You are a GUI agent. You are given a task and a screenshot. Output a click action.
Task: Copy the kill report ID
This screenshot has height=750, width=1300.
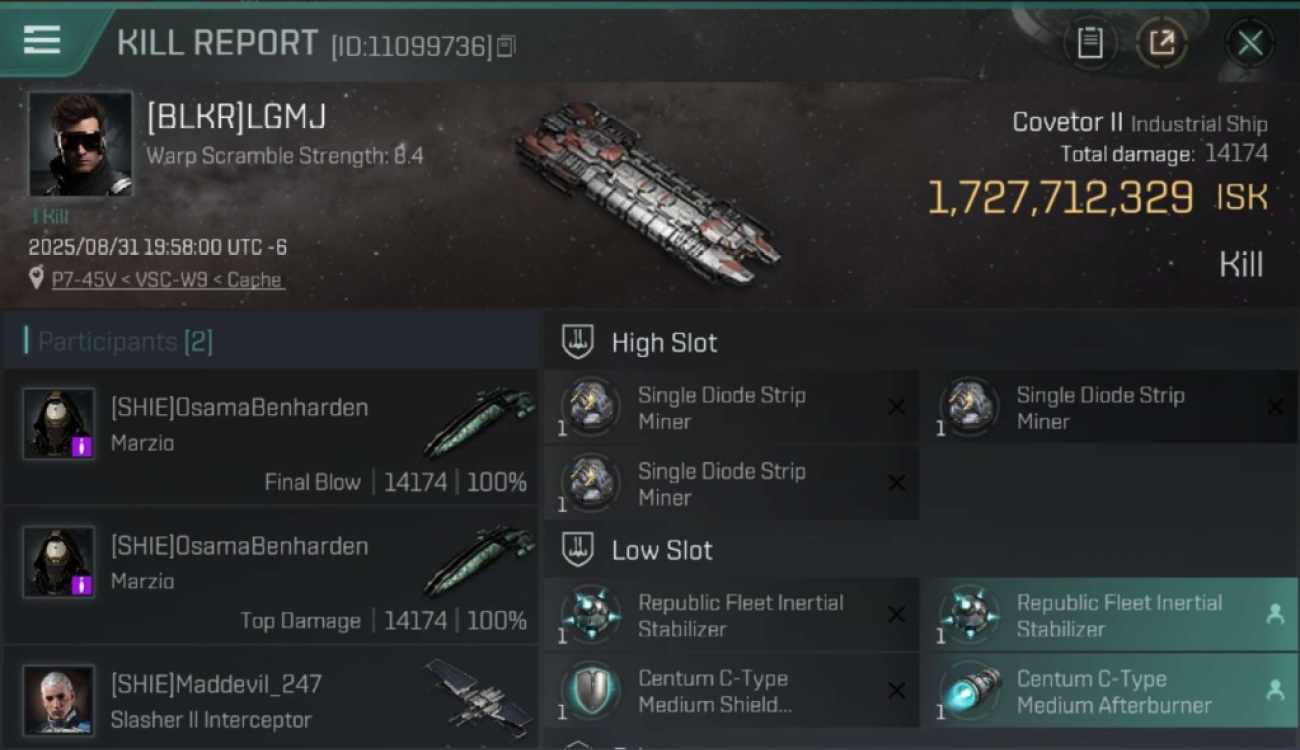pyautogui.click(x=506, y=46)
